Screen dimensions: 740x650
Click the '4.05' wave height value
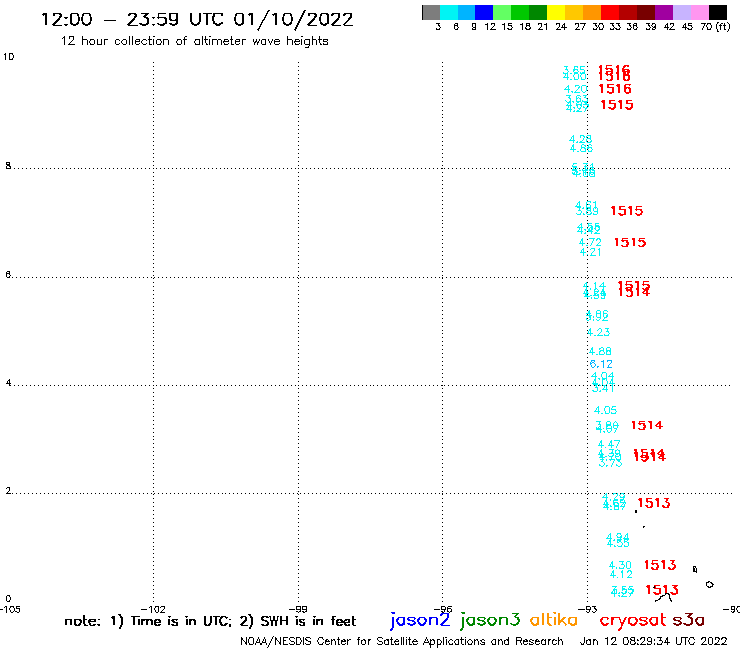(605, 410)
